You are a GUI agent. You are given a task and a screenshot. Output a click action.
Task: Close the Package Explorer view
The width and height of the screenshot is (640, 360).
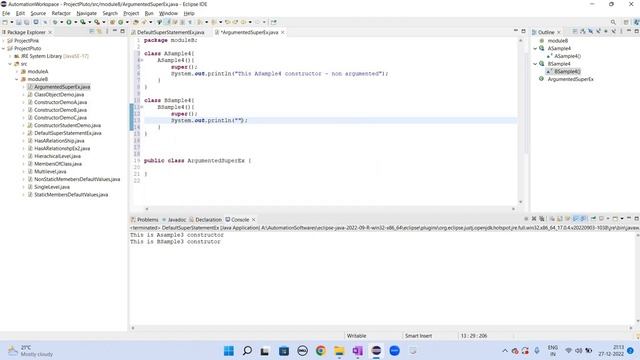coord(50,32)
